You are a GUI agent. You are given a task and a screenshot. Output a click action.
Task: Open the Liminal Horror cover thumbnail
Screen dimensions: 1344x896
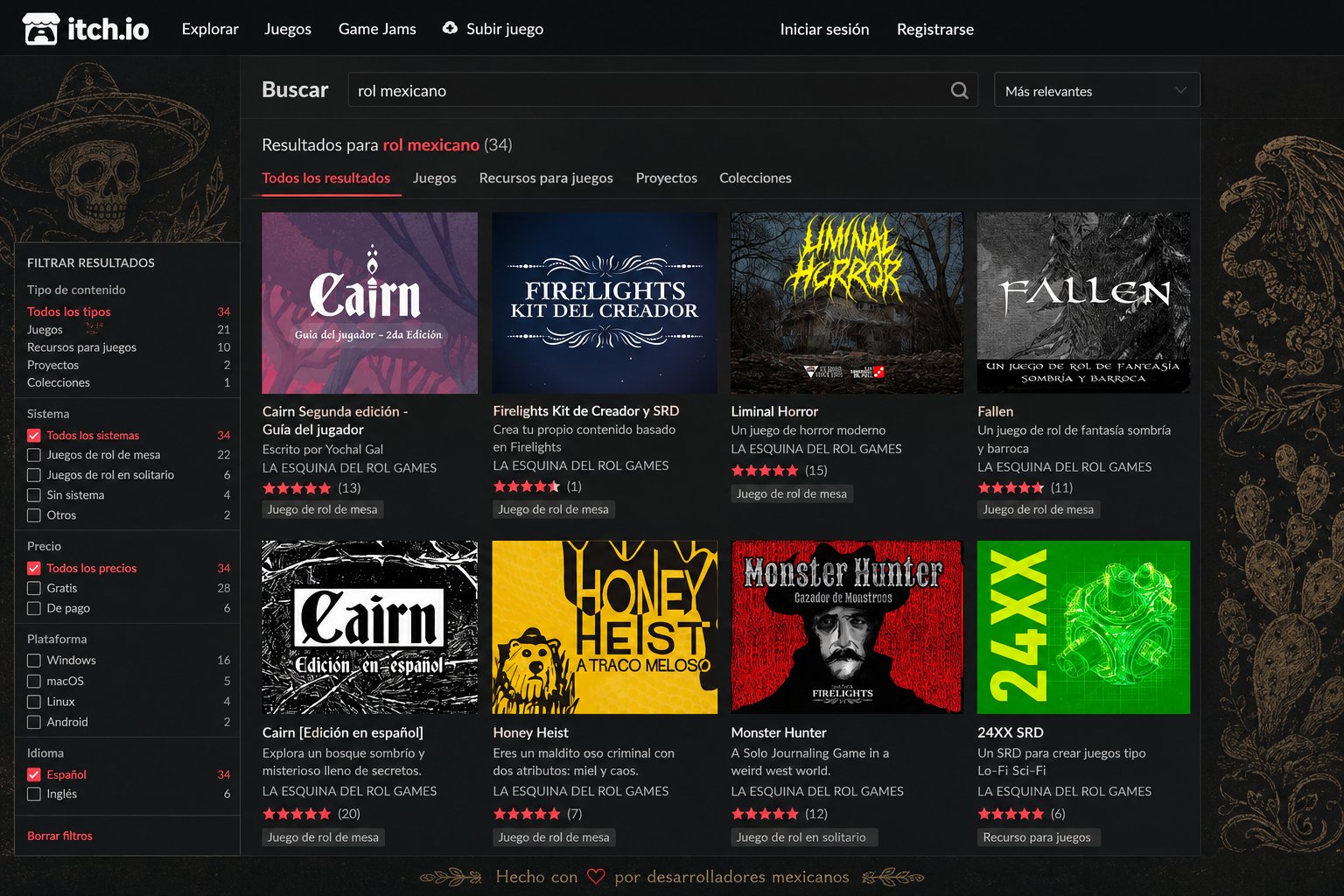[847, 303]
